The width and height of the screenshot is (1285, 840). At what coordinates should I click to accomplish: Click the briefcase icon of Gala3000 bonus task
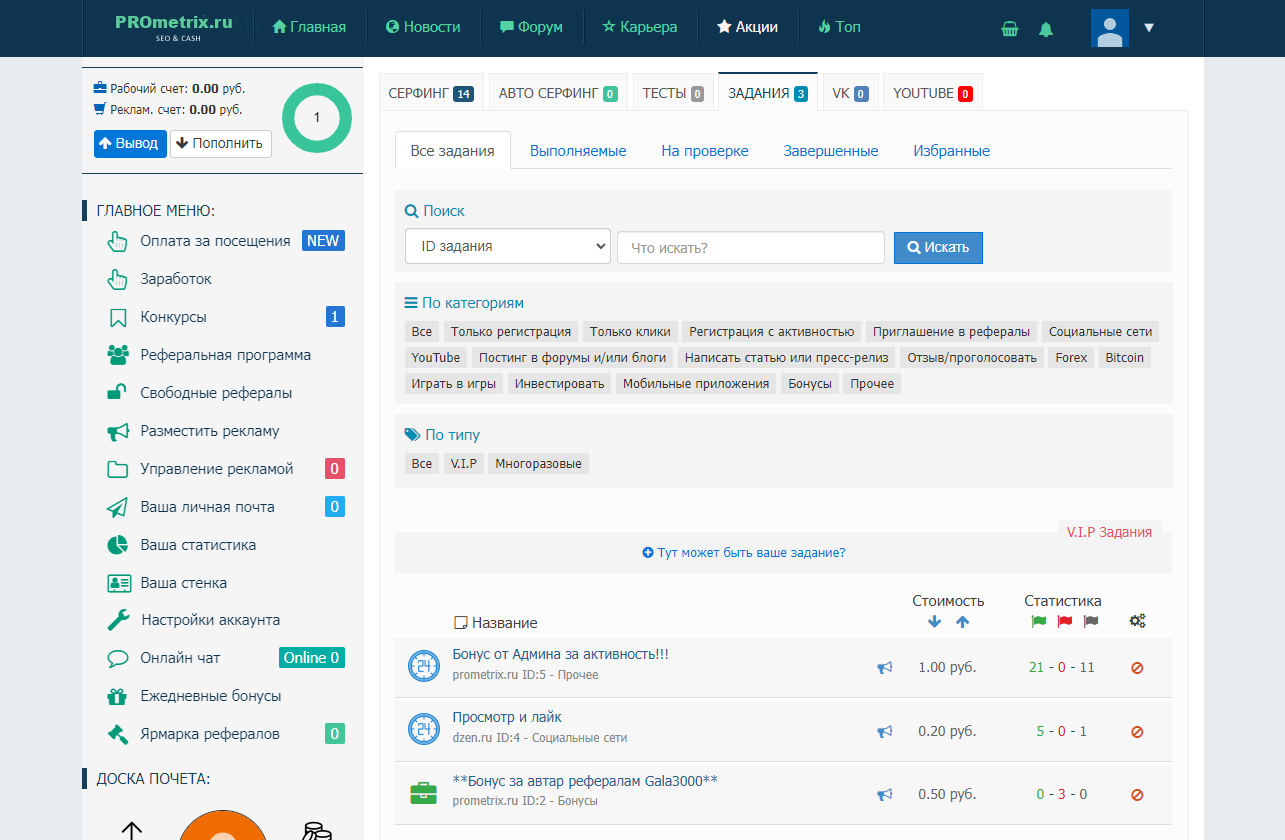(424, 792)
